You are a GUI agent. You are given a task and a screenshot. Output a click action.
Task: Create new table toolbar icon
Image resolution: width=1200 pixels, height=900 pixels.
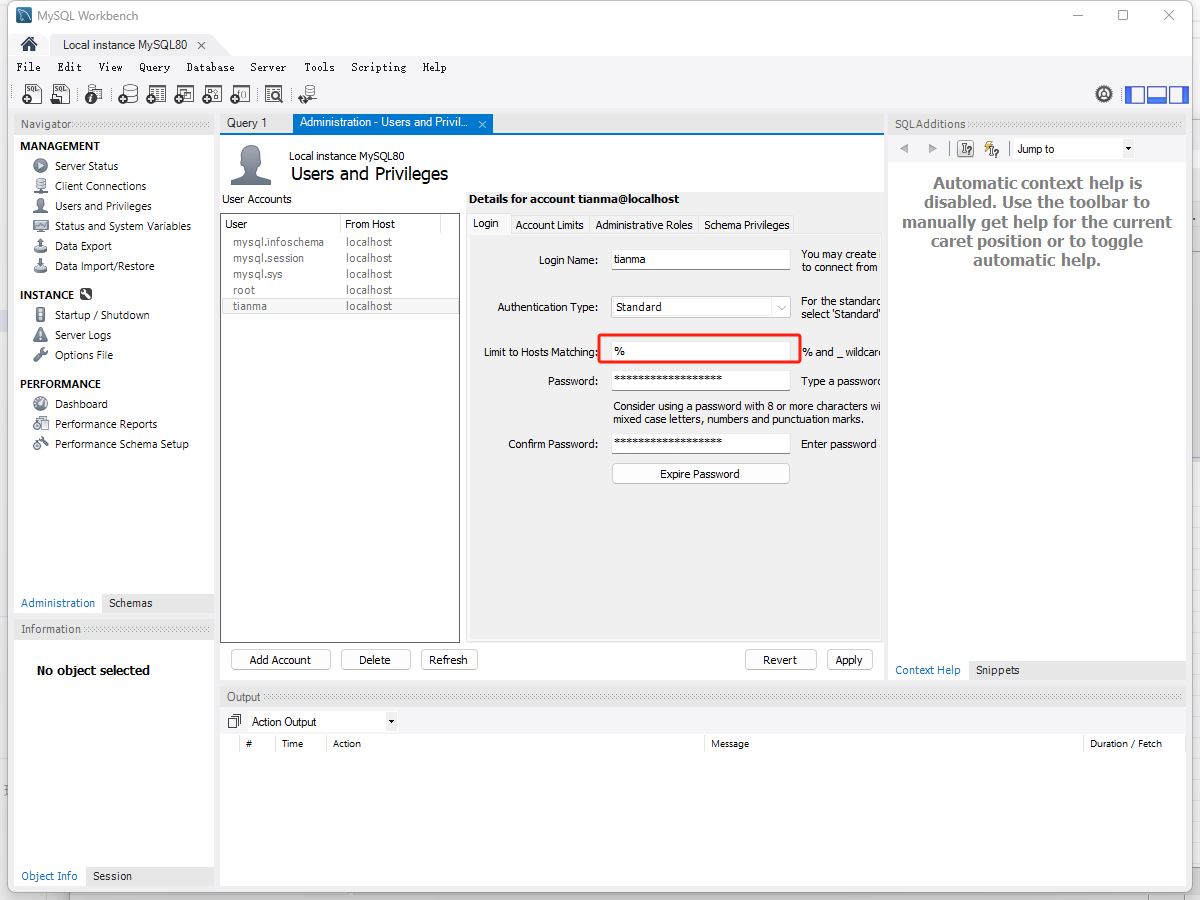point(156,94)
